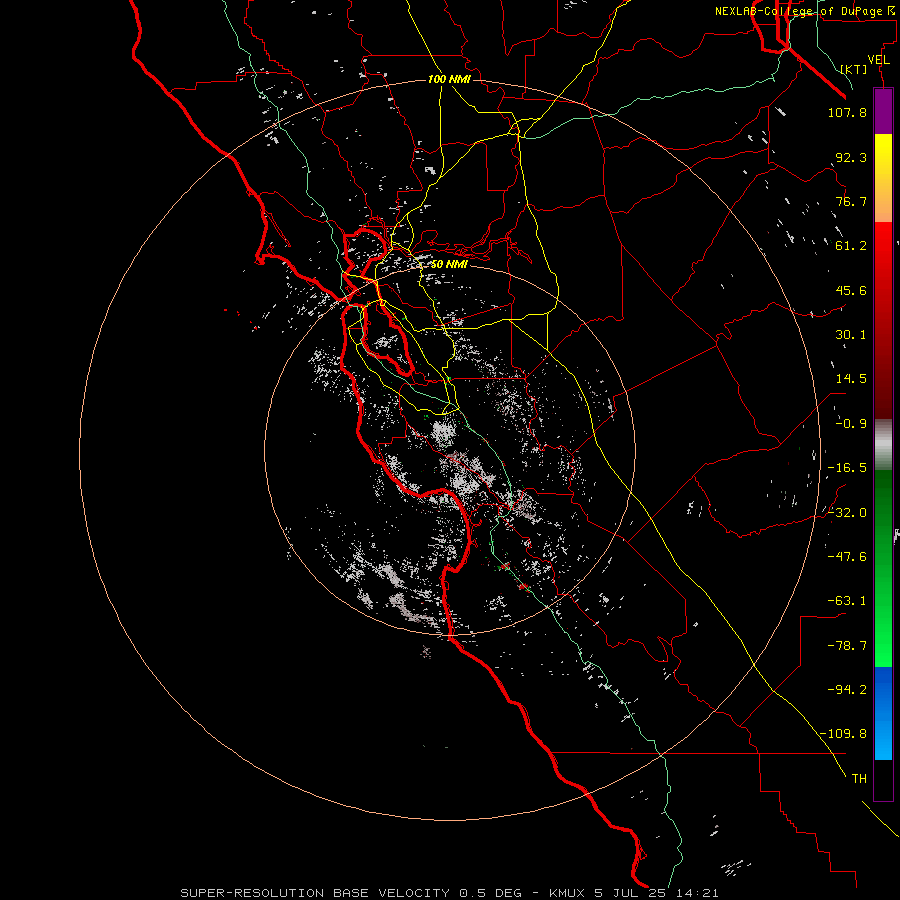Click the Super-Resolution Base Velocity caption text
The image size is (900, 900).
pos(449,893)
